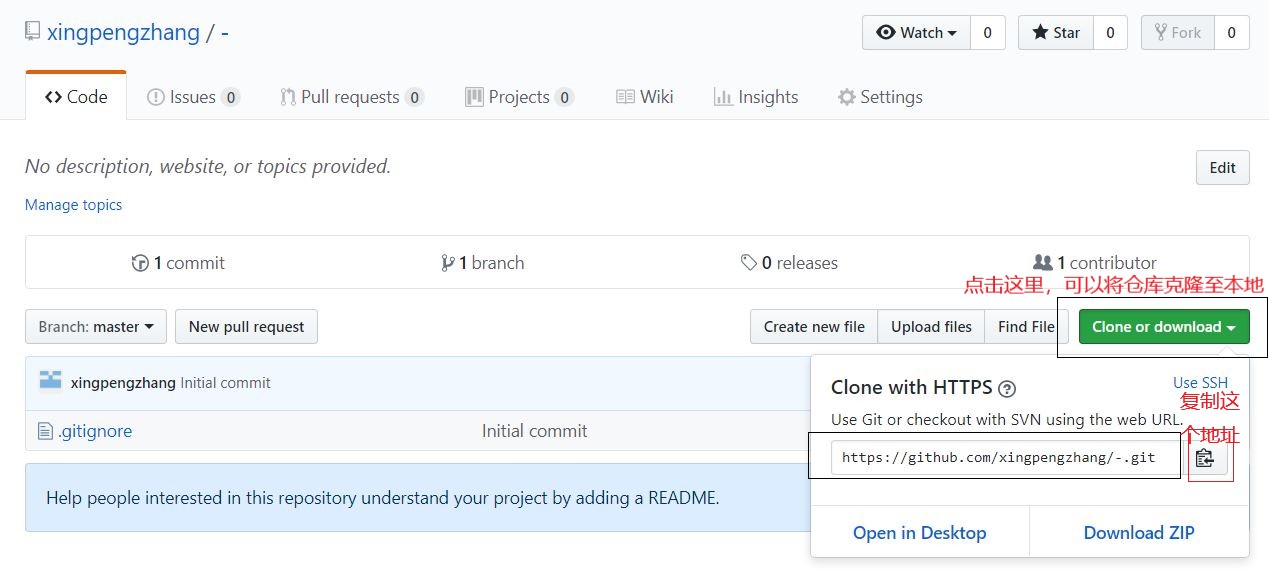This screenshot has width=1269, height=575.
Task: Click the branch icon next to 1 branch
Action: click(x=447, y=263)
